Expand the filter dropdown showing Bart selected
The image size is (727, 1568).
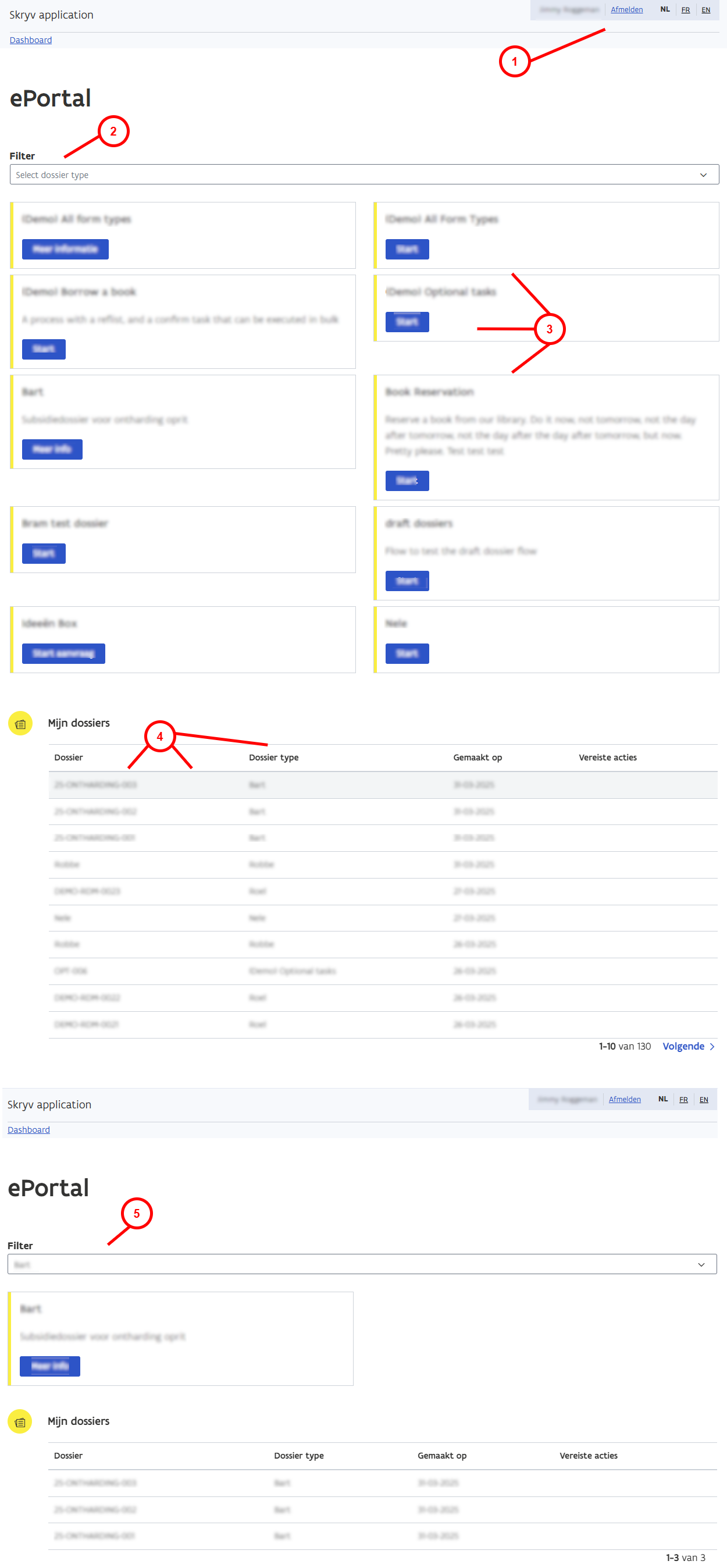pyautogui.click(x=361, y=1264)
